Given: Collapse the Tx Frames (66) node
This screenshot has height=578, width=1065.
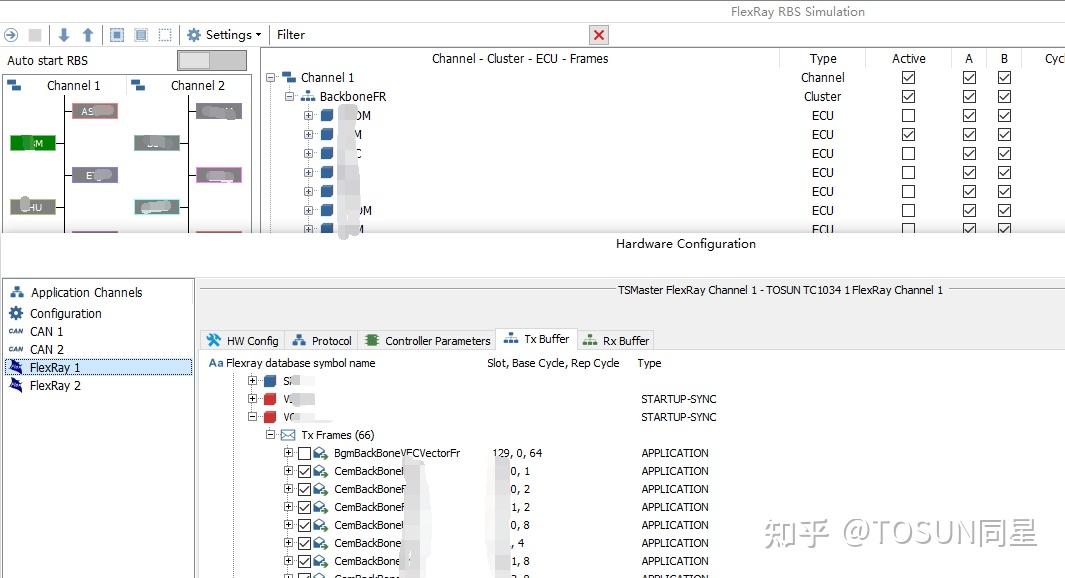Looking at the screenshot, I should [x=269, y=435].
